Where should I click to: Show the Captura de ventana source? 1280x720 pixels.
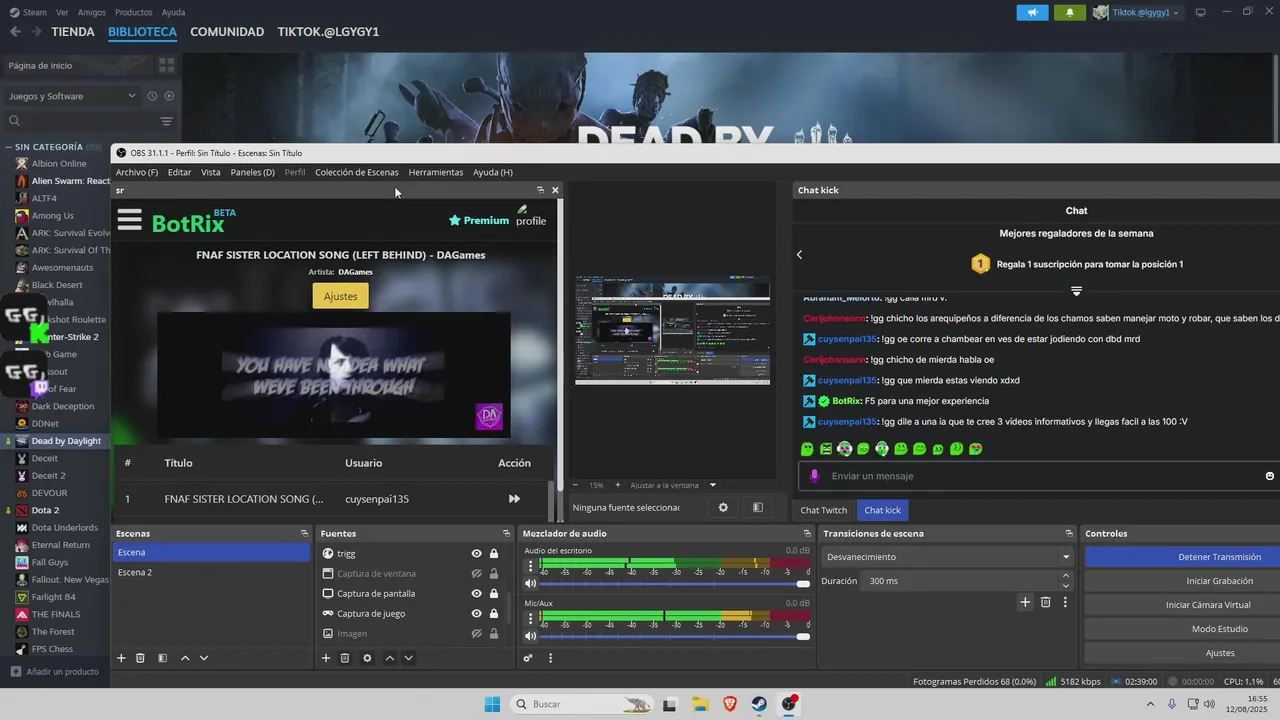click(x=476, y=573)
